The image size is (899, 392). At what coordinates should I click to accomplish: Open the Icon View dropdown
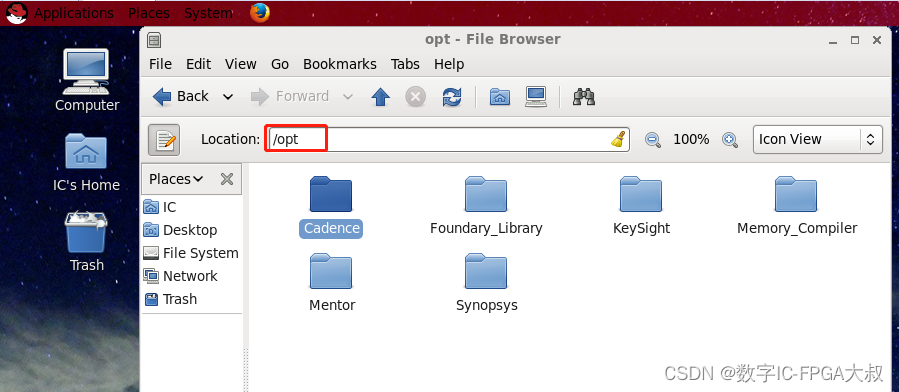817,139
